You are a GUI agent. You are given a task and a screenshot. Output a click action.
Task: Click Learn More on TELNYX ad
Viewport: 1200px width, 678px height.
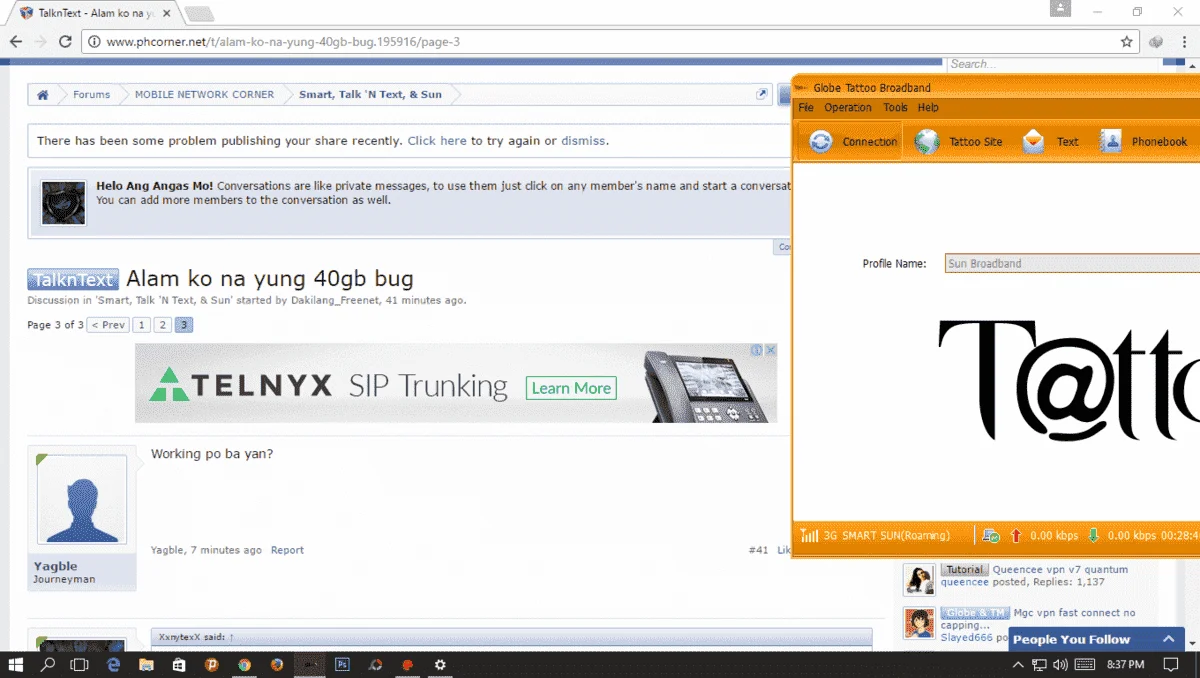click(x=571, y=388)
